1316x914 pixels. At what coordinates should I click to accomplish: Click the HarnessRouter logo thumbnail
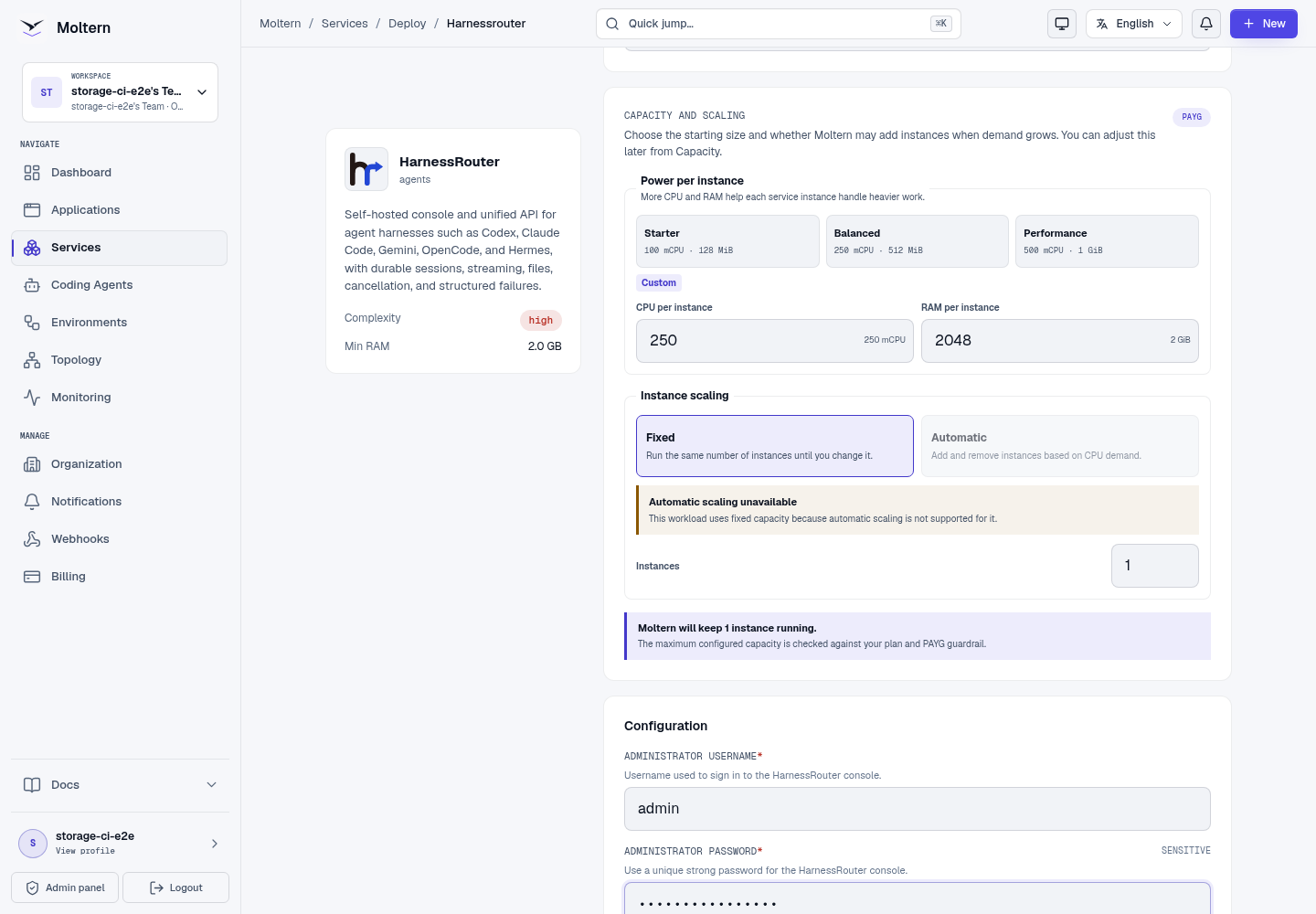point(366,169)
